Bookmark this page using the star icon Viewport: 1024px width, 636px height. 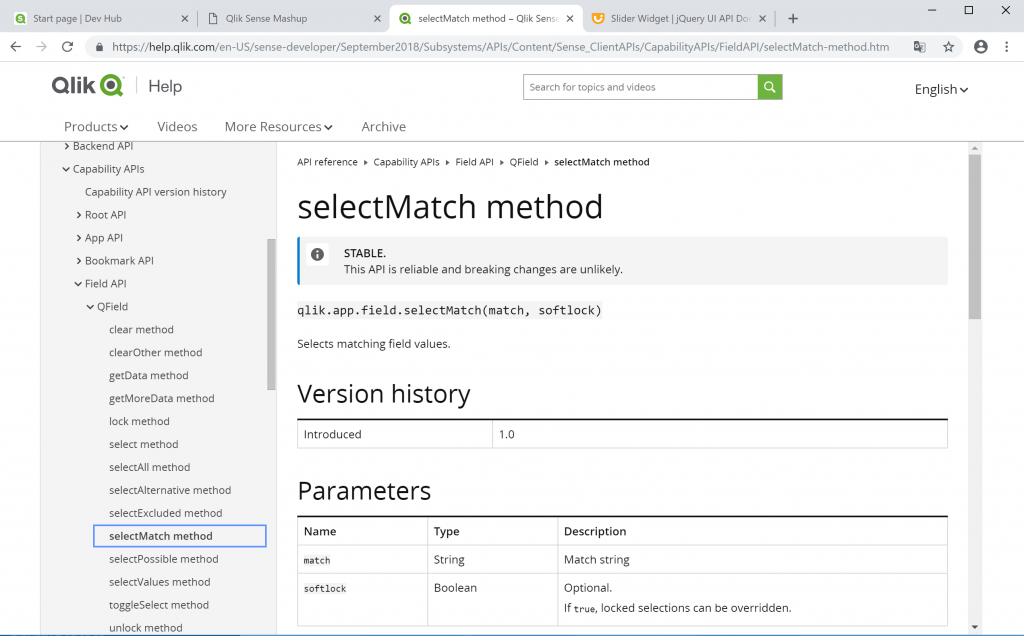[x=948, y=46]
